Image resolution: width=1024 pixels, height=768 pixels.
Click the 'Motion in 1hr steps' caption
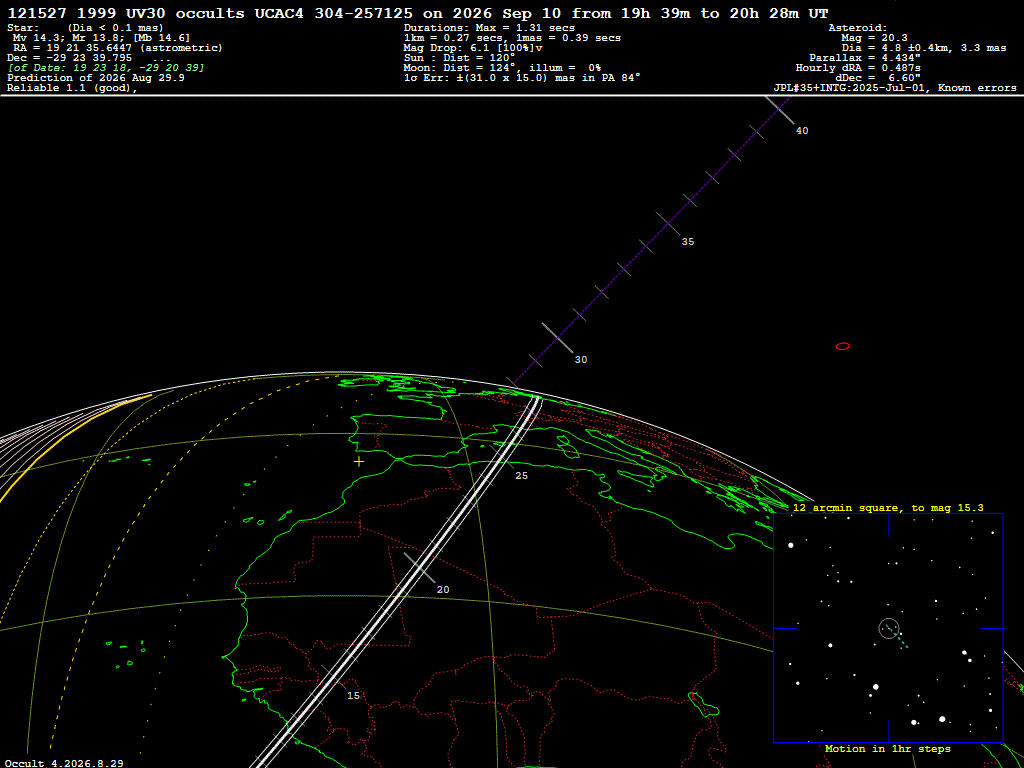click(x=888, y=748)
